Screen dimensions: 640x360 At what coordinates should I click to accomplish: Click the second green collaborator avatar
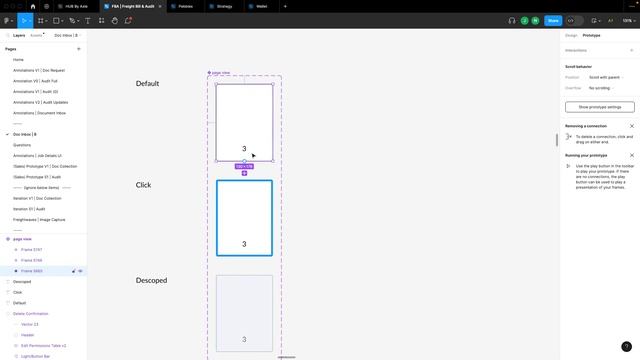(x=535, y=20)
